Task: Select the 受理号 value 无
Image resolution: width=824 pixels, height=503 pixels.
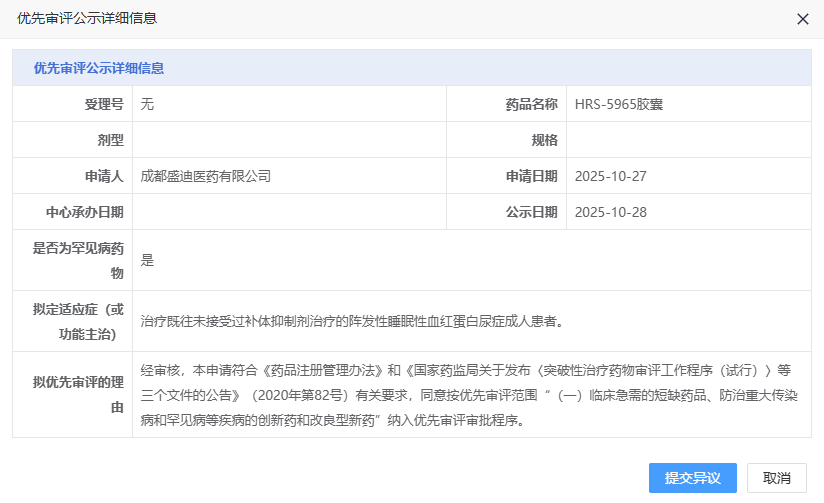Action: click(x=147, y=104)
